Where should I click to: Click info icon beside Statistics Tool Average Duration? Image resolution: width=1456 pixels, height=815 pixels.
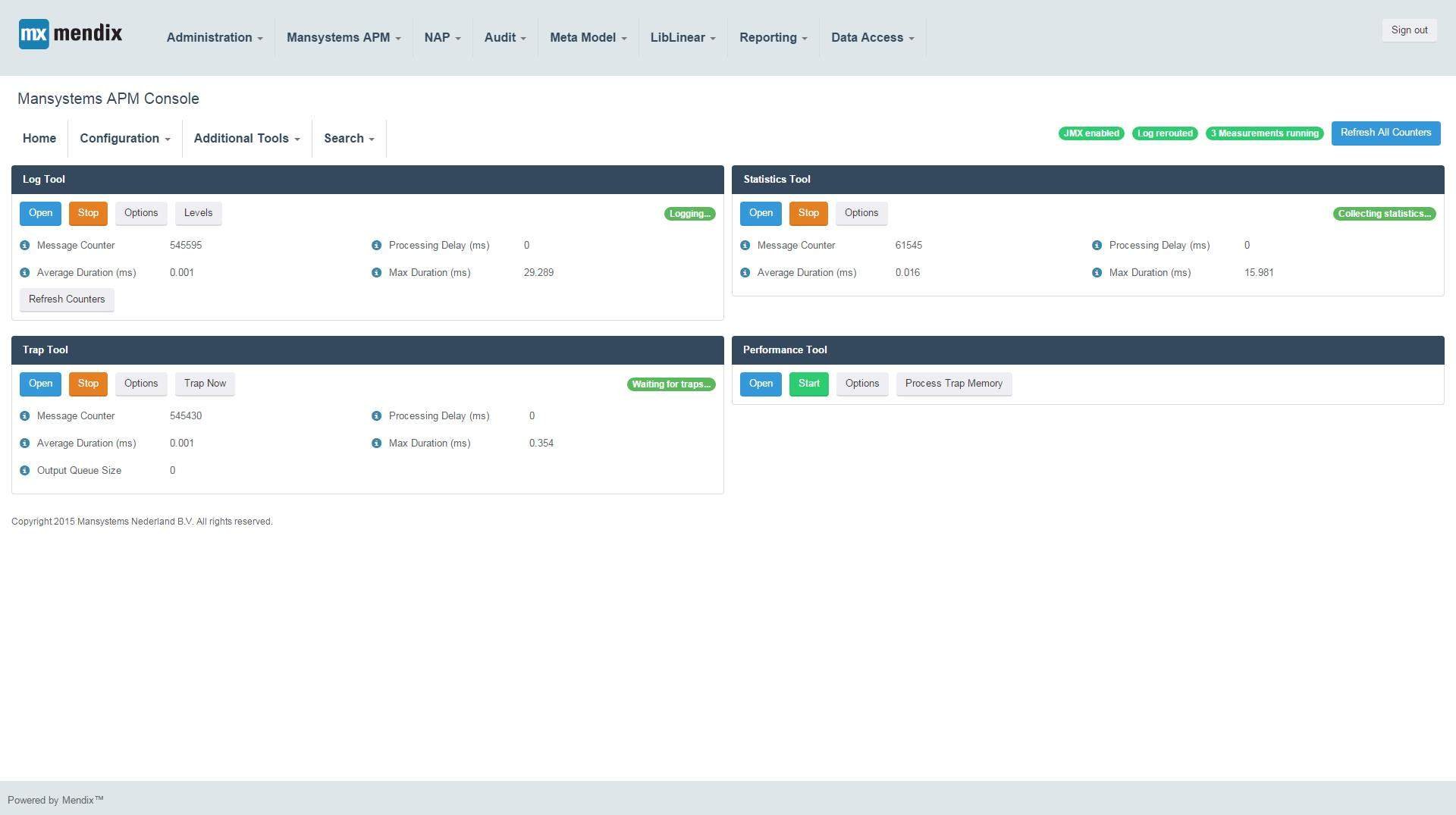[x=745, y=273]
